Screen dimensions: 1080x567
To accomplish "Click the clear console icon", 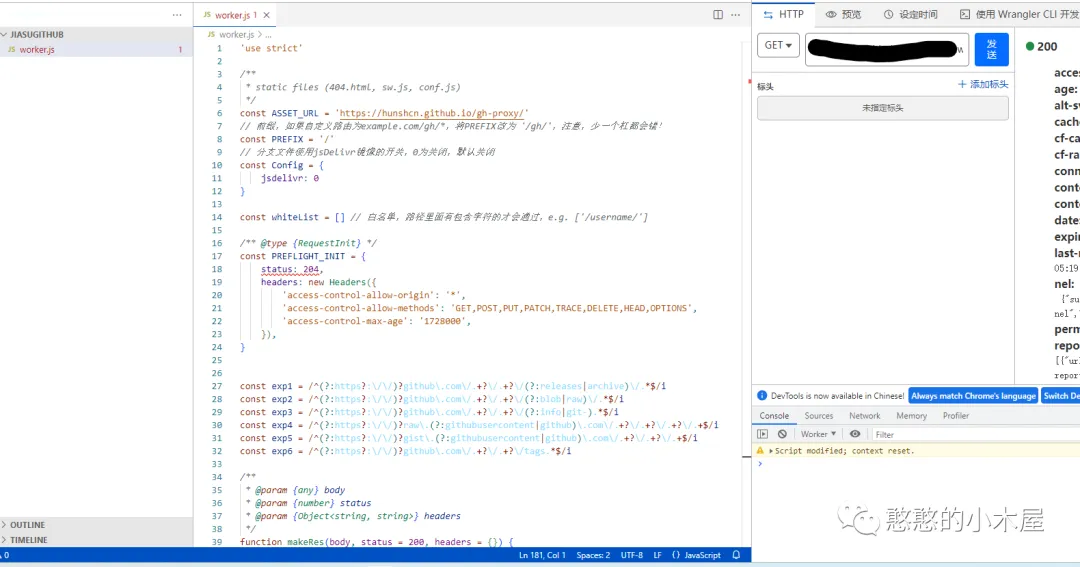I will coord(782,434).
